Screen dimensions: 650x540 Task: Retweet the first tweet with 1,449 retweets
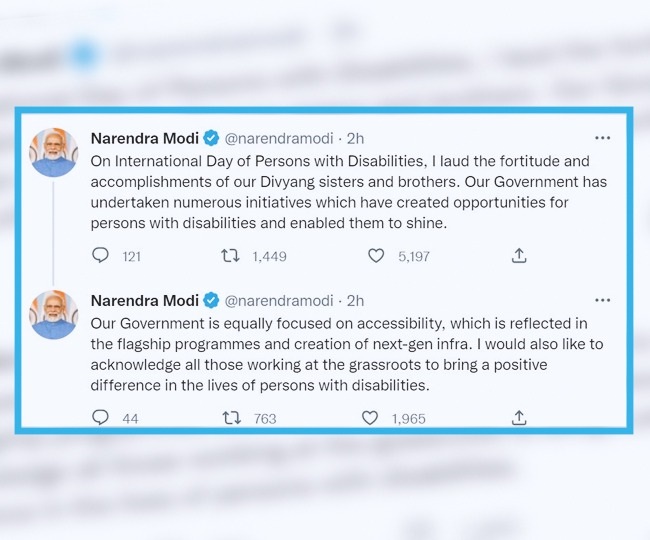pos(231,256)
